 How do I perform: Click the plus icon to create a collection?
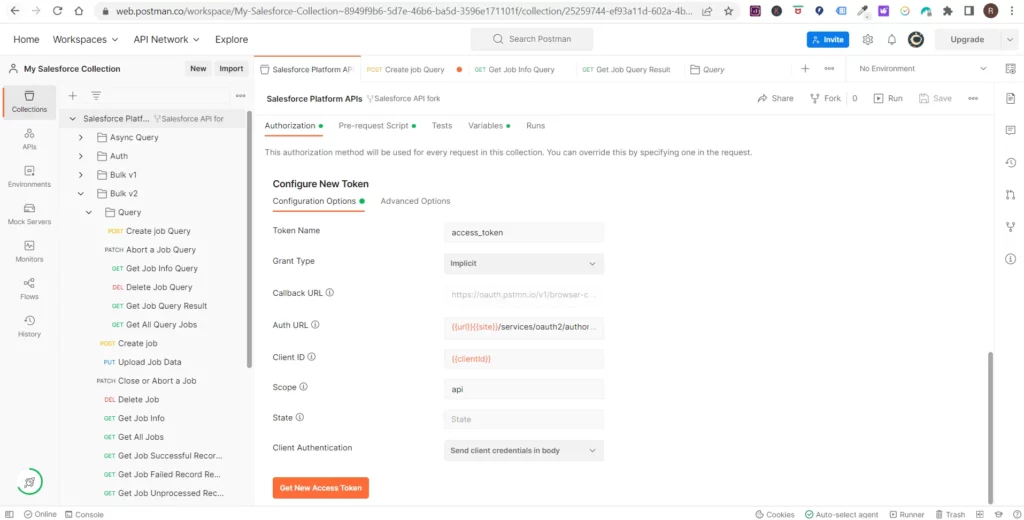[x=72, y=95]
